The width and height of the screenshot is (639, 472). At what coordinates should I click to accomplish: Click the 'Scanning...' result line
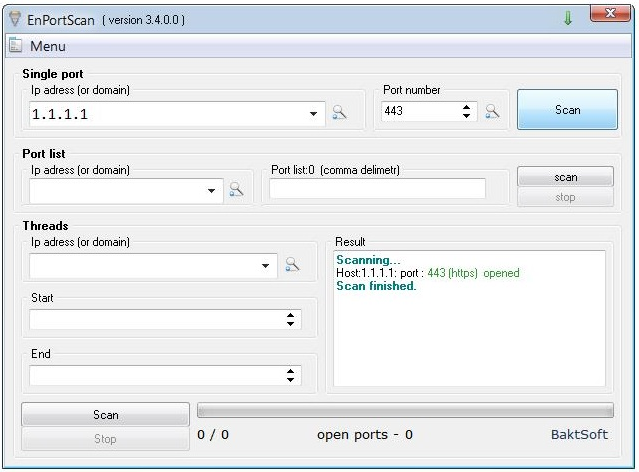coord(368,260)
